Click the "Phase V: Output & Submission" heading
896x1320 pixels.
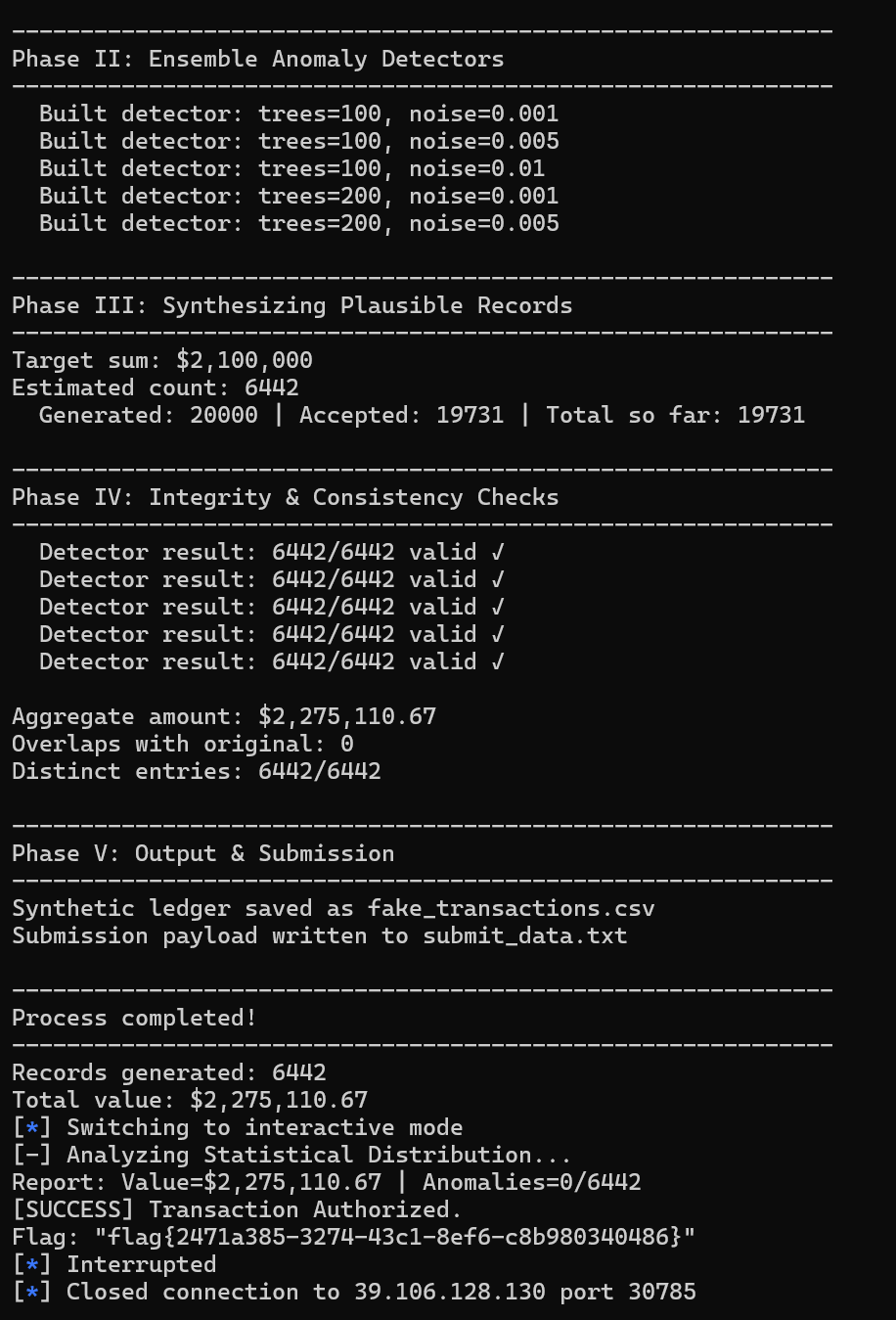pyautogui.click(x=202, y=853)
